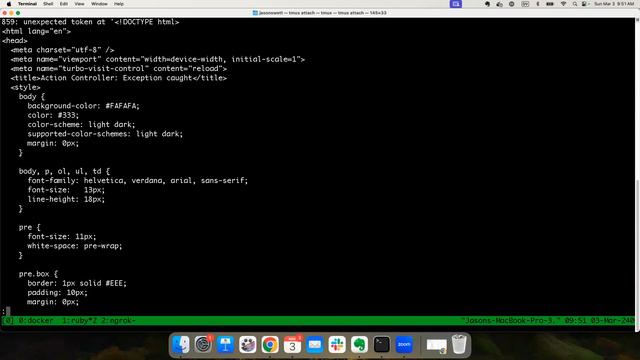Image resolution: width=640 pixels, height=360 pixels.
Task: Open the Trash in the Dock
Action: click(459, 345)
